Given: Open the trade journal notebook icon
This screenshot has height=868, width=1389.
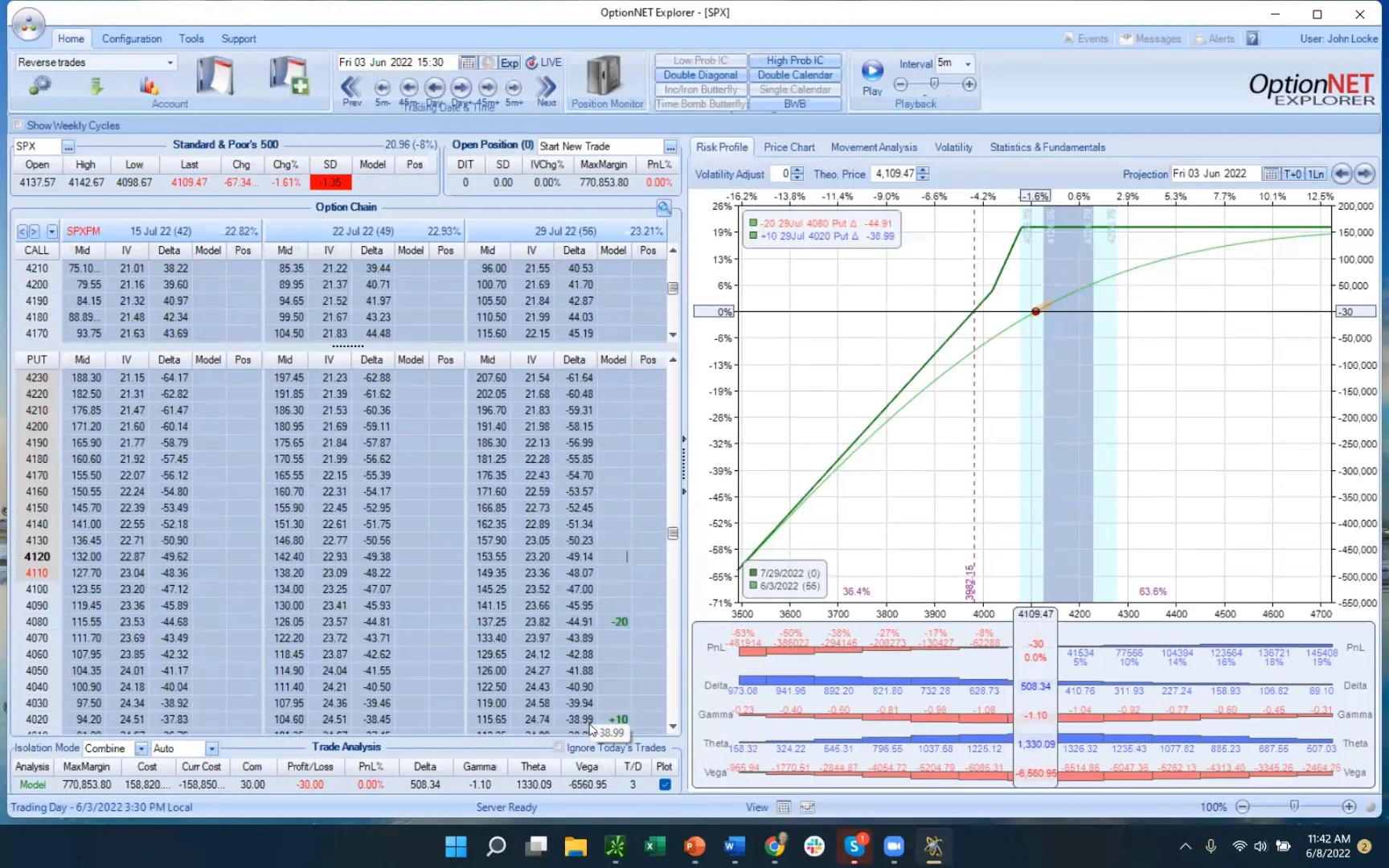Looking at the screenshot, I should pyautogui.click(x=215, y=76).
